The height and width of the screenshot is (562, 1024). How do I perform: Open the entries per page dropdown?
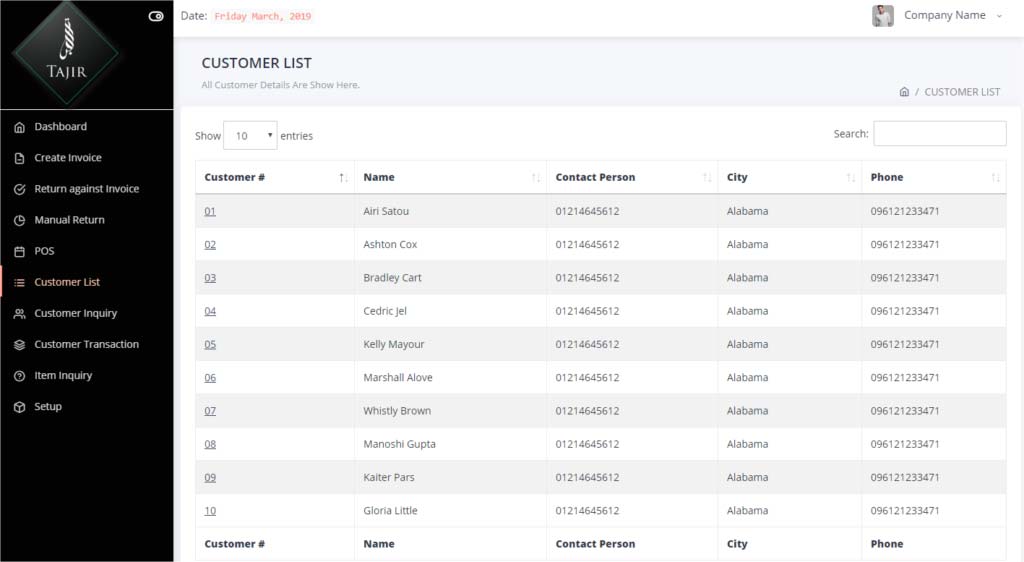tap(250, 135)
